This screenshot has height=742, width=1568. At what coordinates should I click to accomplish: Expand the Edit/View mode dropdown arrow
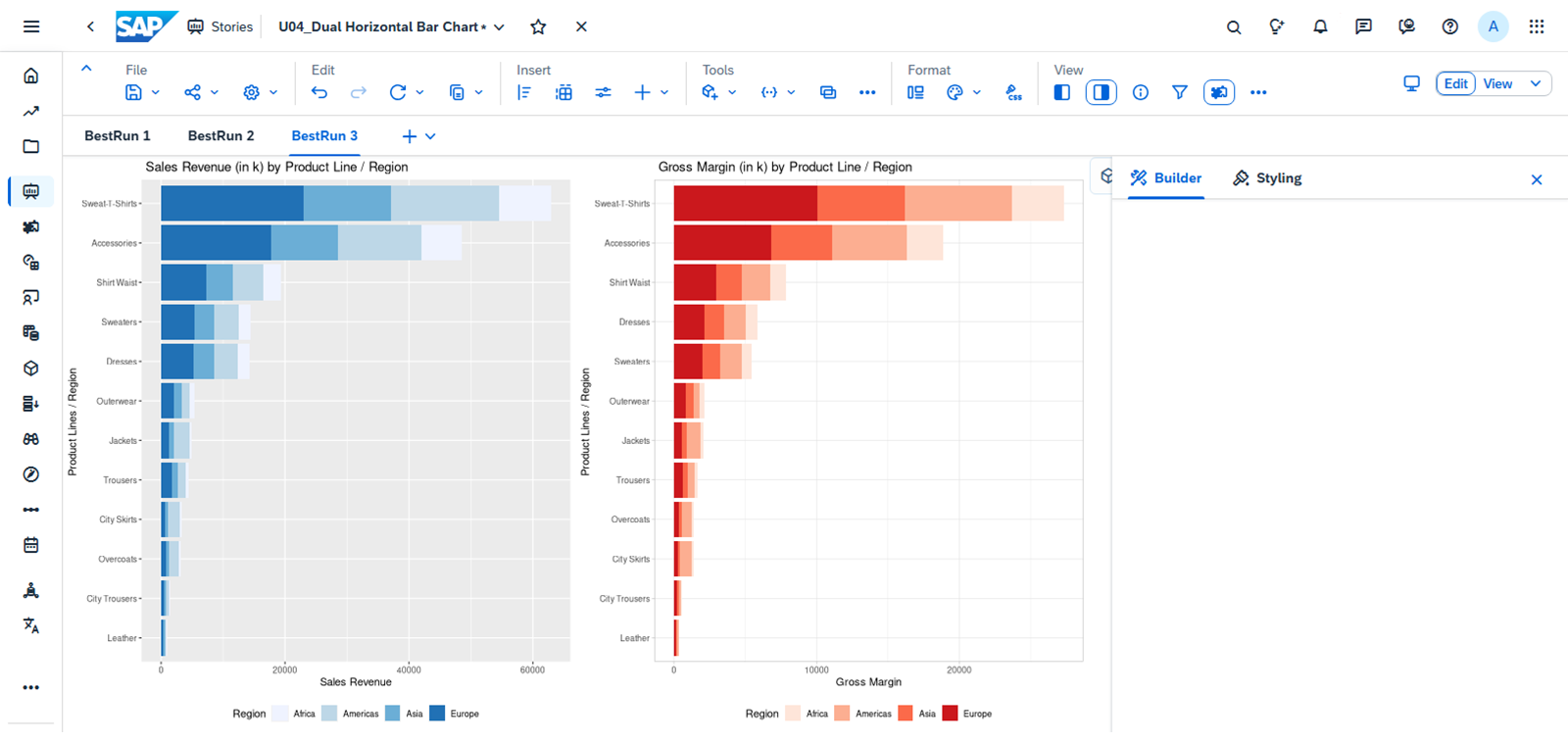tap(1536, 83)
